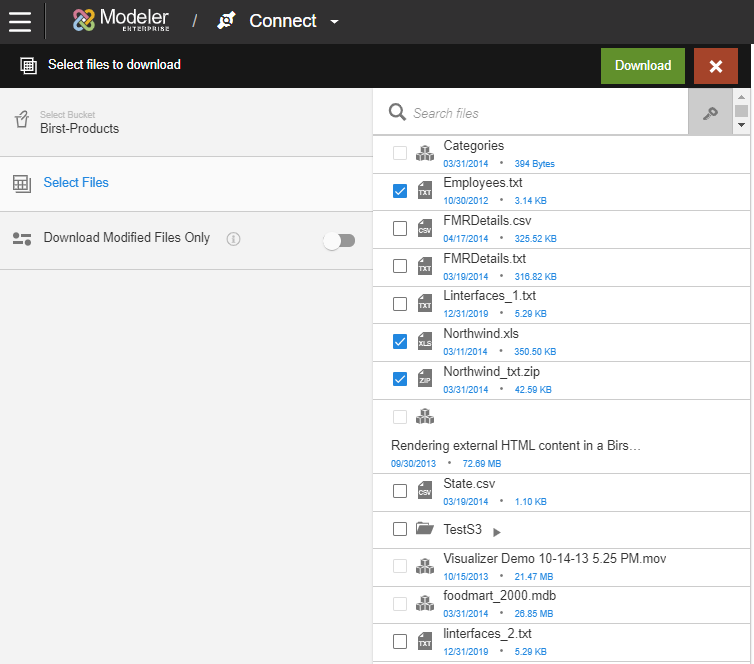Click the Modeler Enterprise logo
754x664 pixels.
[121, 21]
